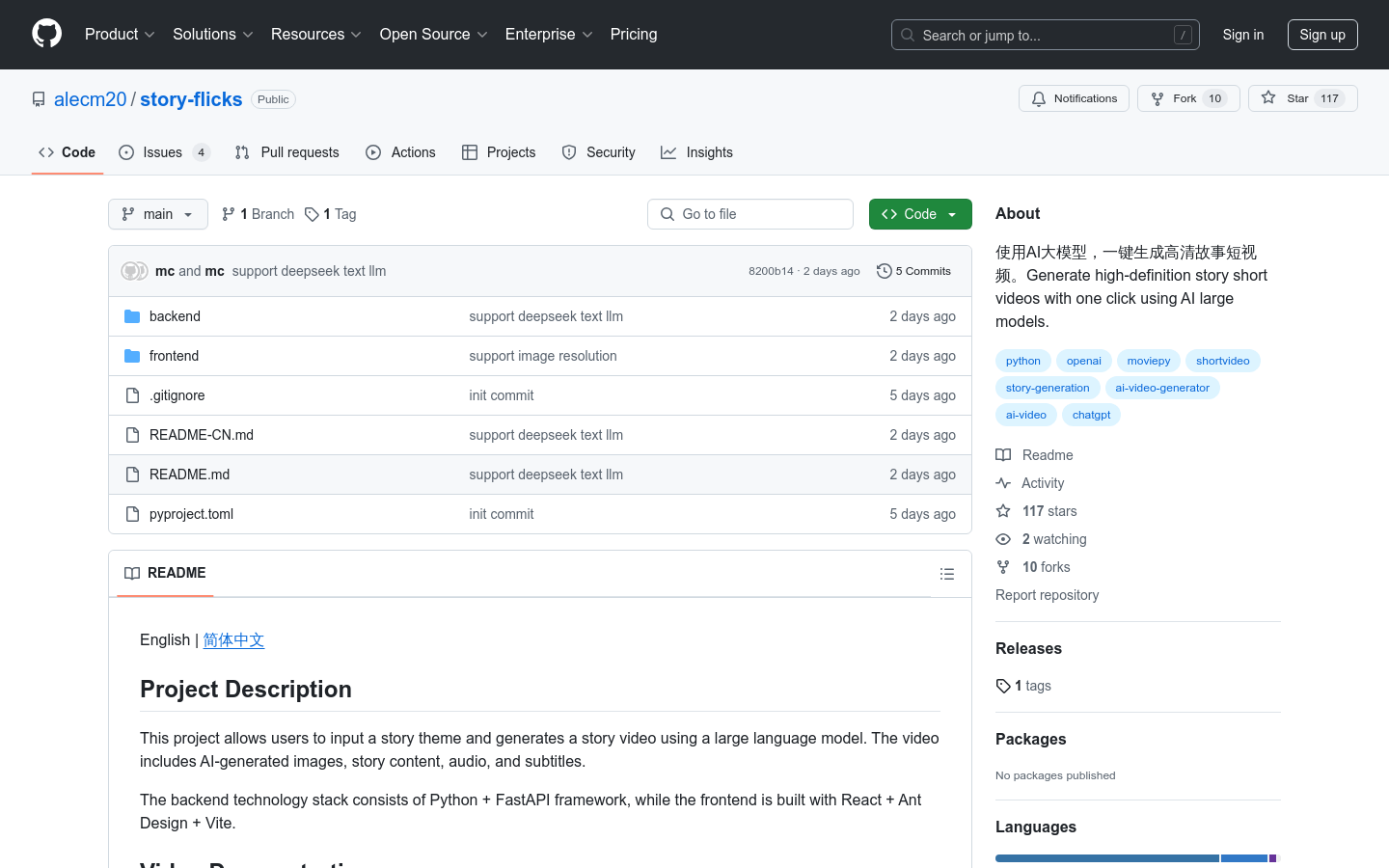The image size is (1389, 868).
Task: Select the Code repository tab
Action: 67,152
